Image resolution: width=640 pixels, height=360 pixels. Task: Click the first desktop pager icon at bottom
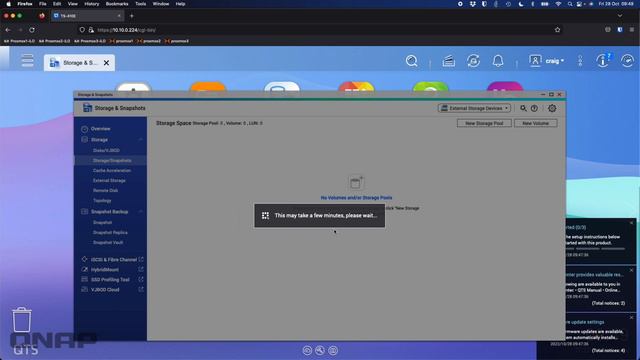click(307, 350)
